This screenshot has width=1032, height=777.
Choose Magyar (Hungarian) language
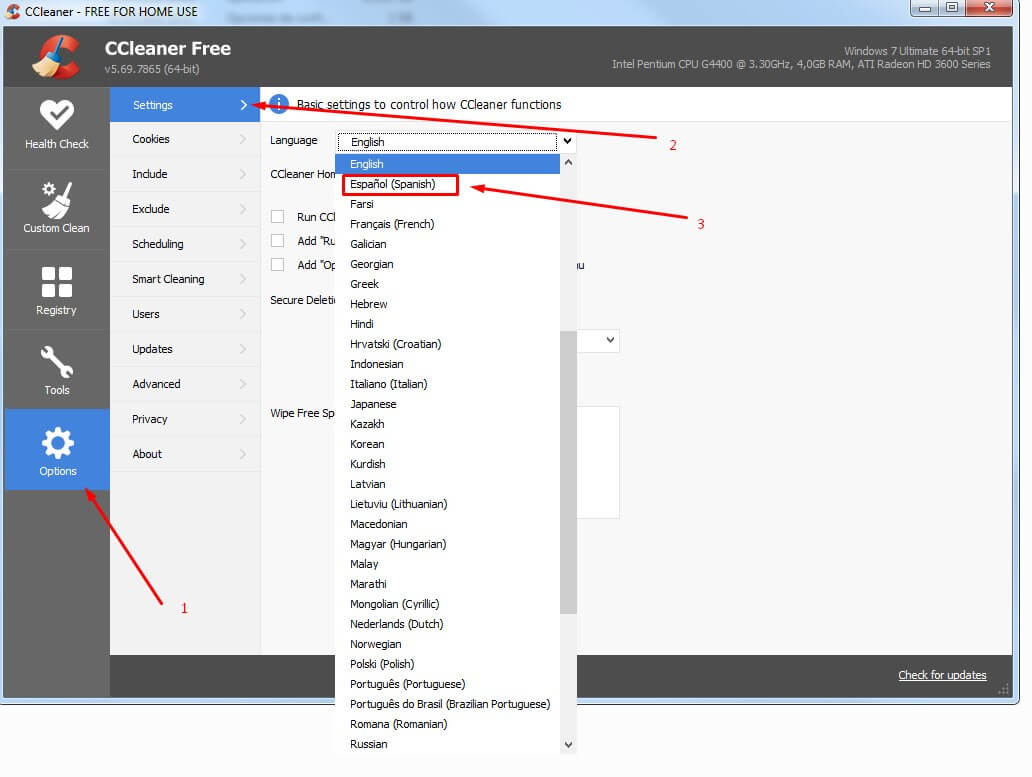pyautogui.click(x=448, y=544)
